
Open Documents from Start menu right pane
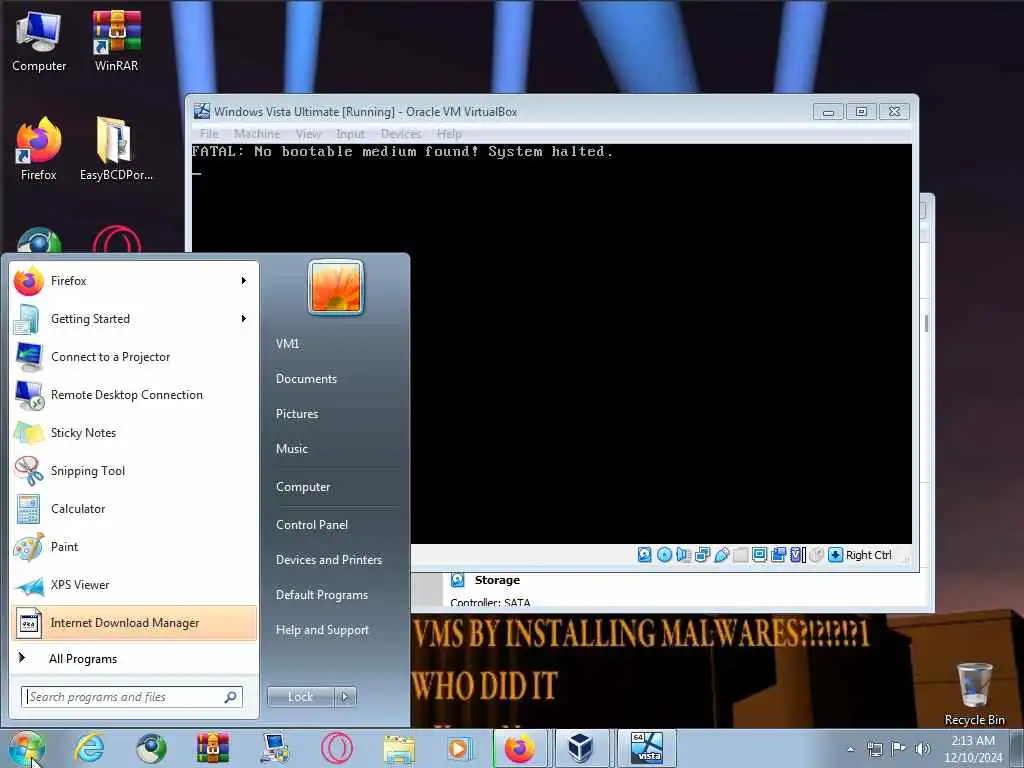(x=306, y=379)
